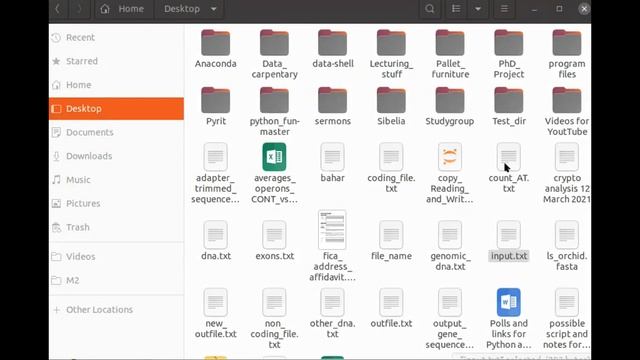The height and width of the screenshot is (360, 640).
Task: Go to Recent in the sidebar
Action: click(116, 38)
